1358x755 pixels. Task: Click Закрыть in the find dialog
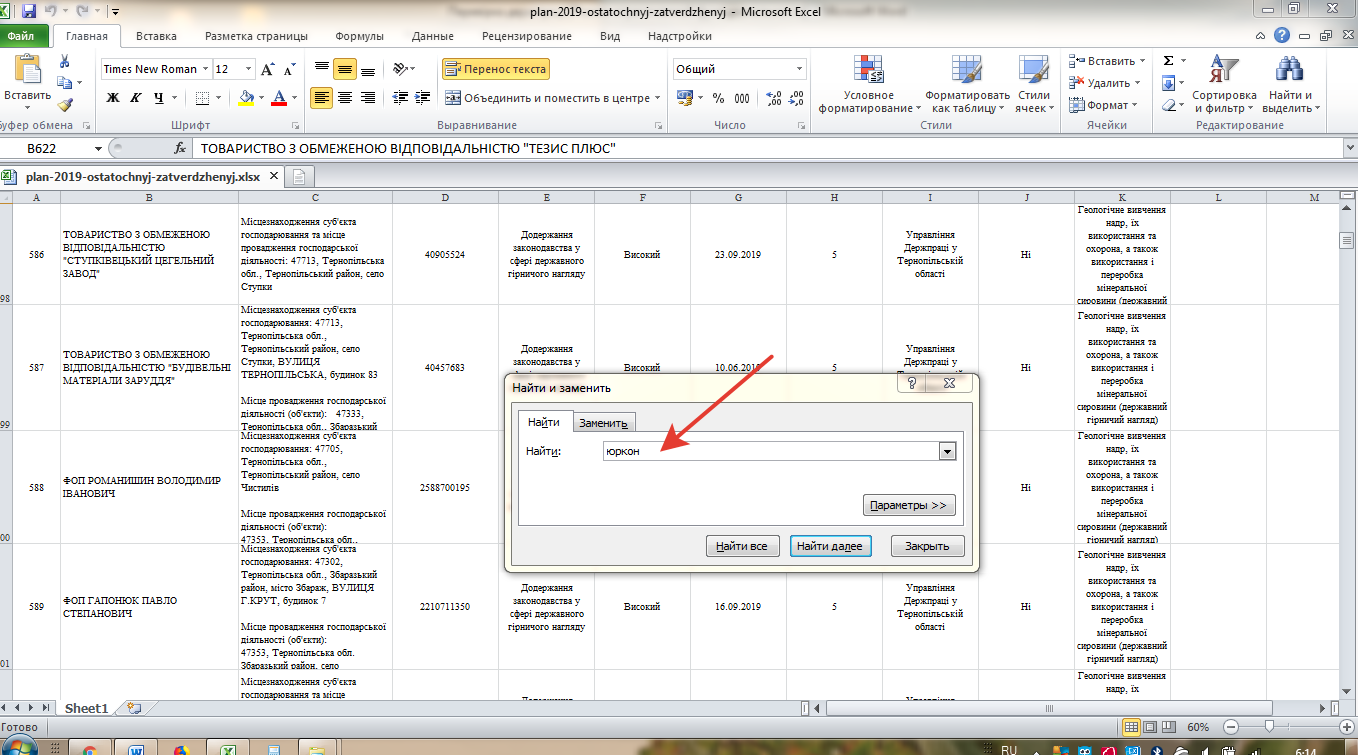927,546
